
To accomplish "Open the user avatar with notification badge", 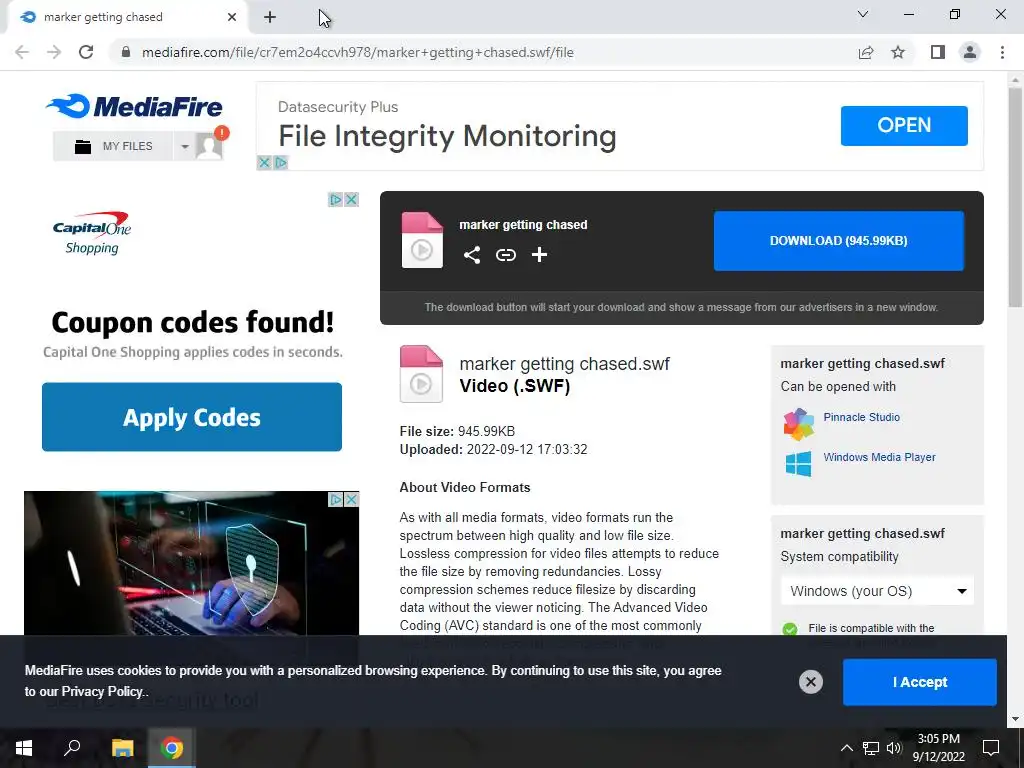I will coord(211,144).
